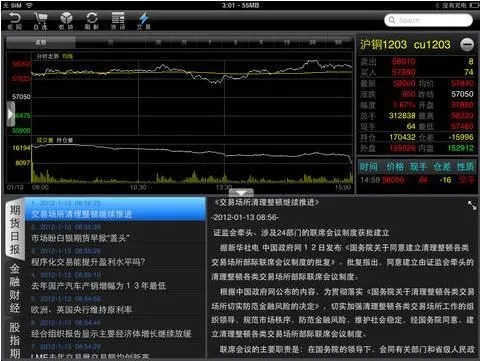Open news 去年国产汽车产销增幅为13年最低
The width and height of the screenshot is (480, 361).
click(115, 281)
